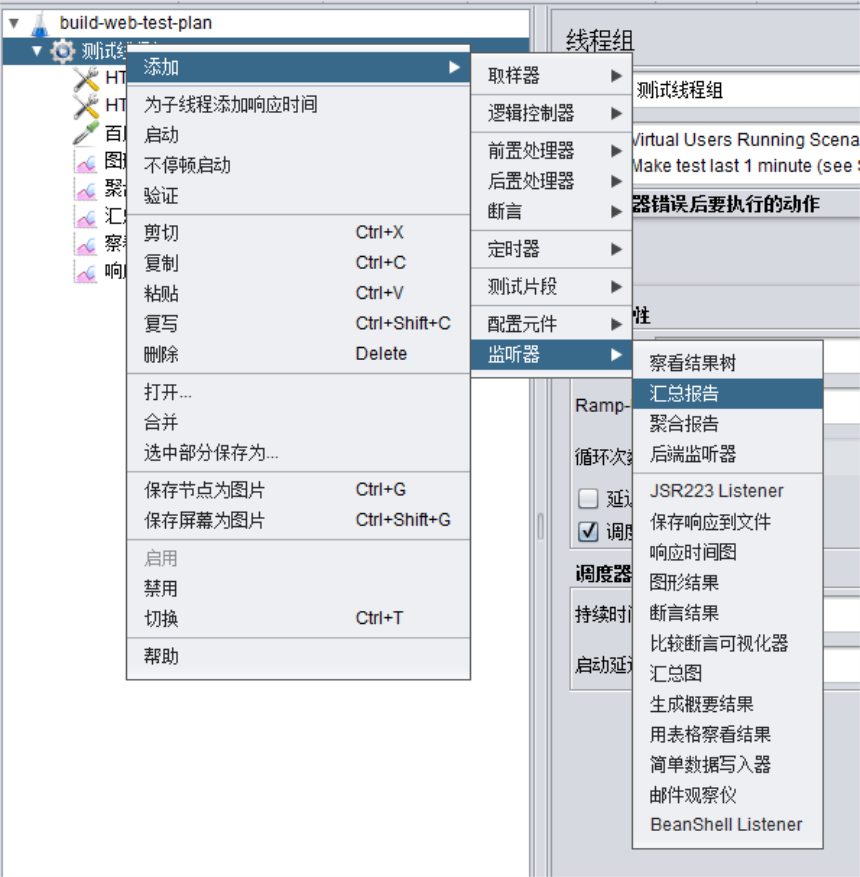Click the vertical split pane divider handle

[541, 526]
